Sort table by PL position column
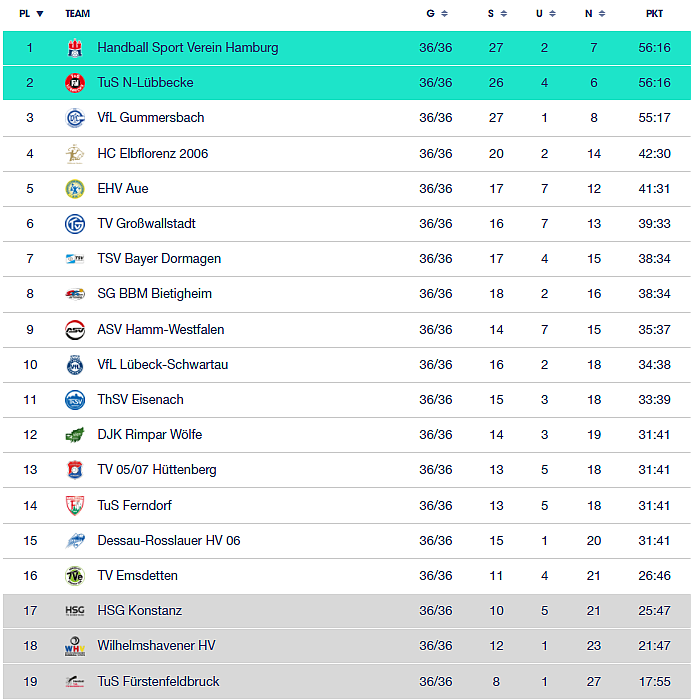The height and width of the screenshot is (700, 691). pos(31,14)
